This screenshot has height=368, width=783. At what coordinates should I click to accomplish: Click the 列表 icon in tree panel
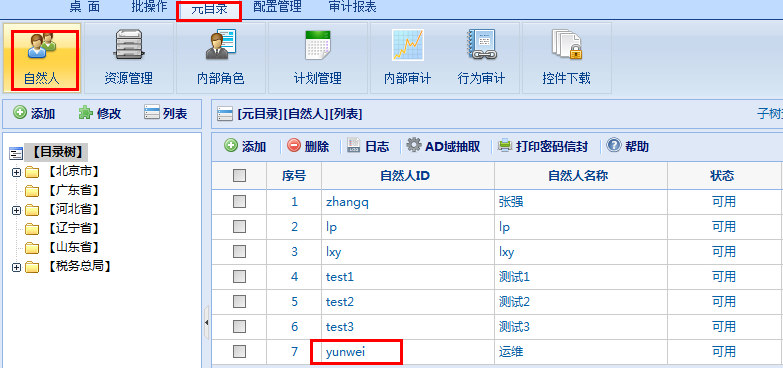pyautogui.click(x=152, y=113)
